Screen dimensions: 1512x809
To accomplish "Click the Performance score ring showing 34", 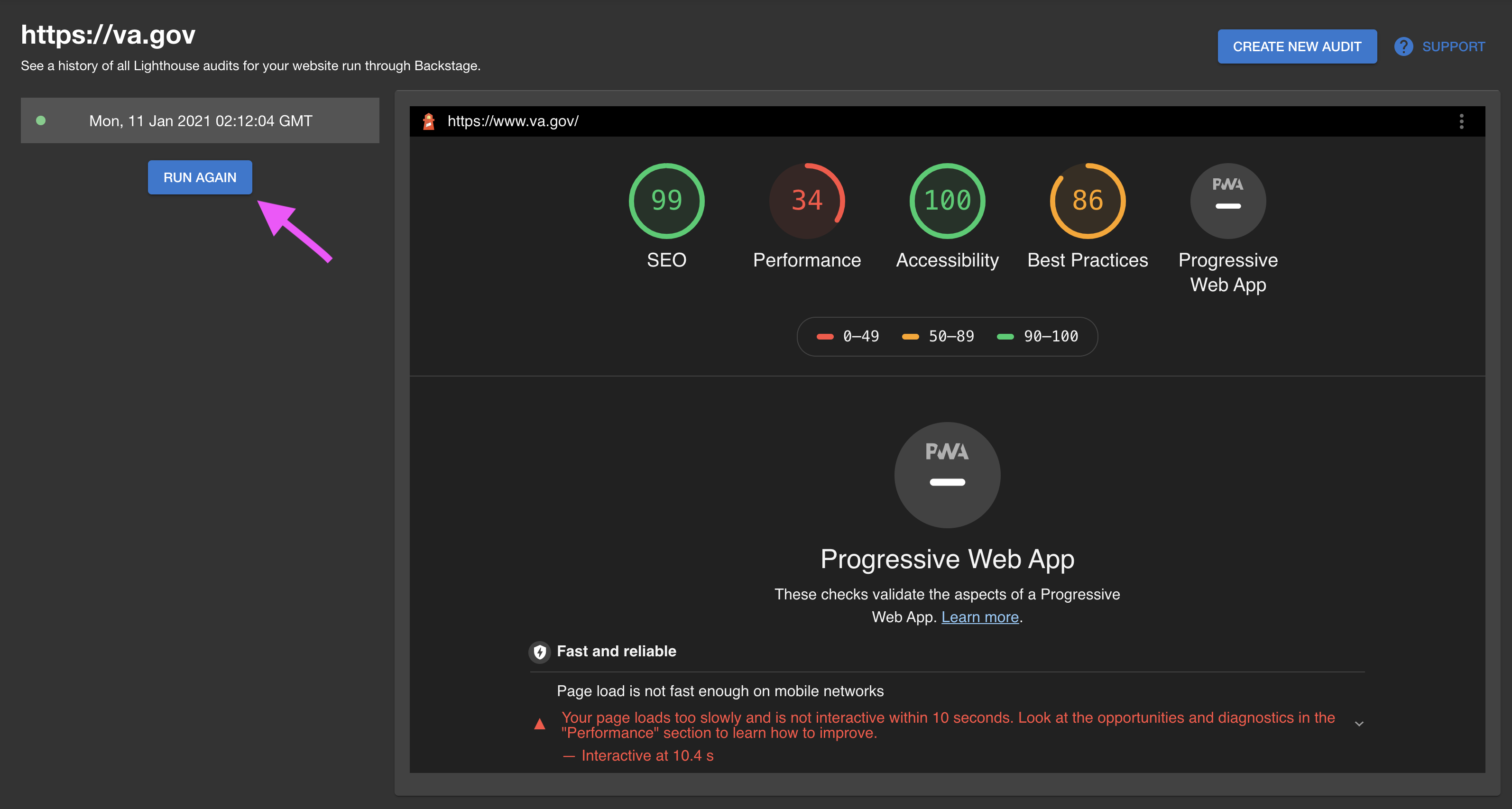I will 806,201.
